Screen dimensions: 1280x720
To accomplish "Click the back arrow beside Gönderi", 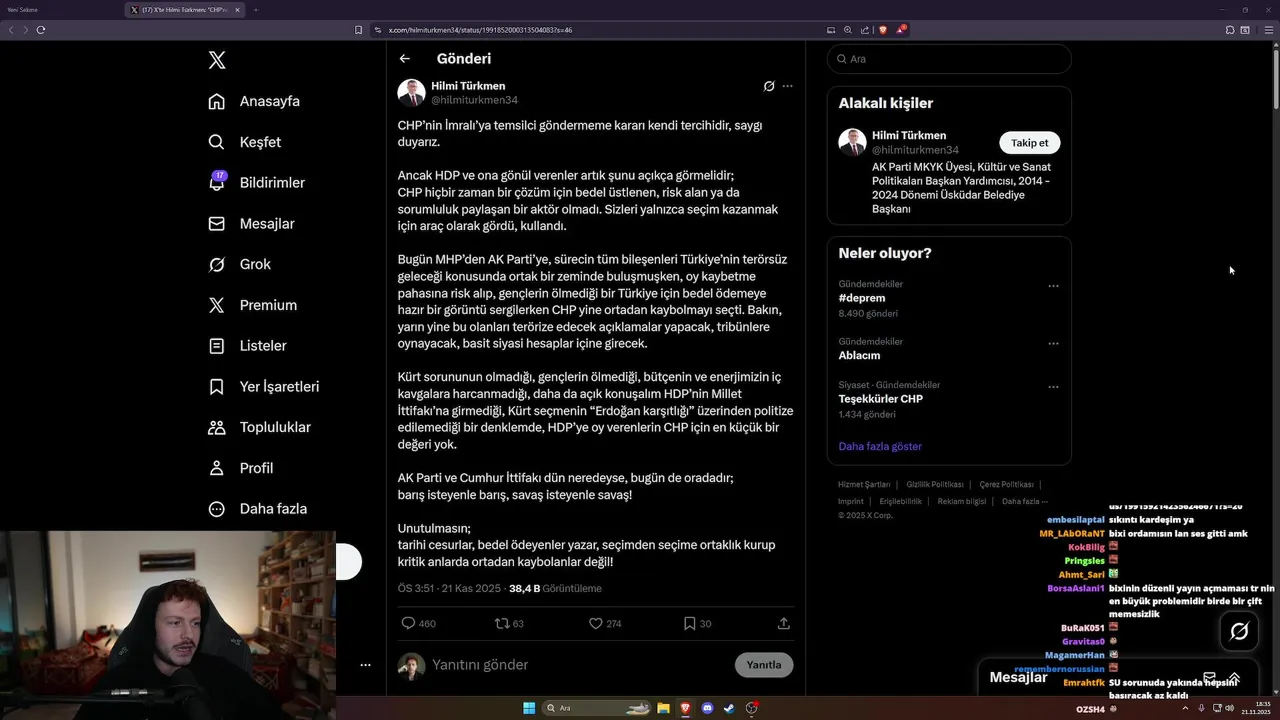I will pos(404,59).
